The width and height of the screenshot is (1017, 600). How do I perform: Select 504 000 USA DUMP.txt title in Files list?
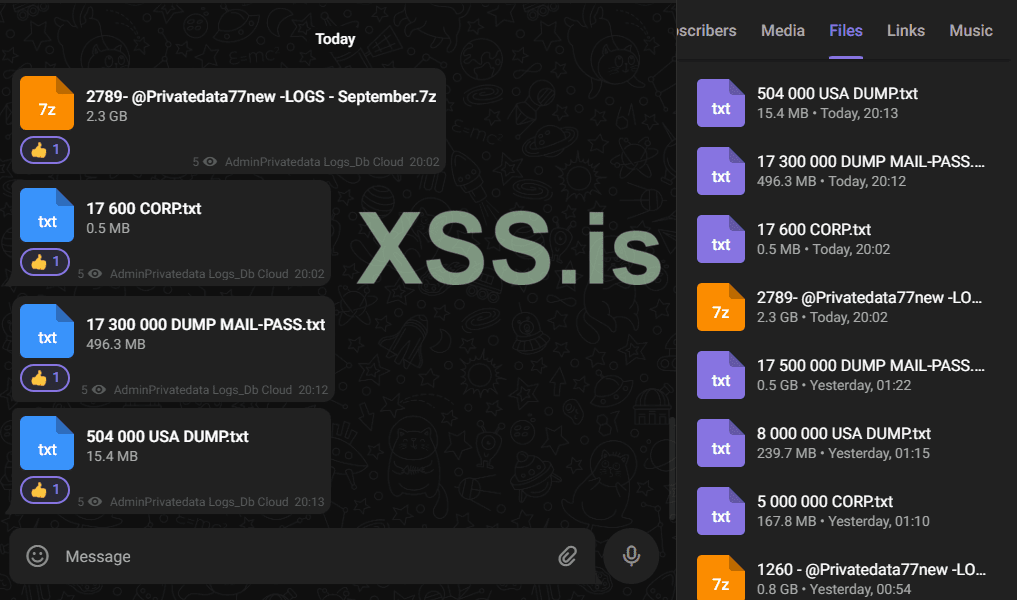tap(837, 93)
